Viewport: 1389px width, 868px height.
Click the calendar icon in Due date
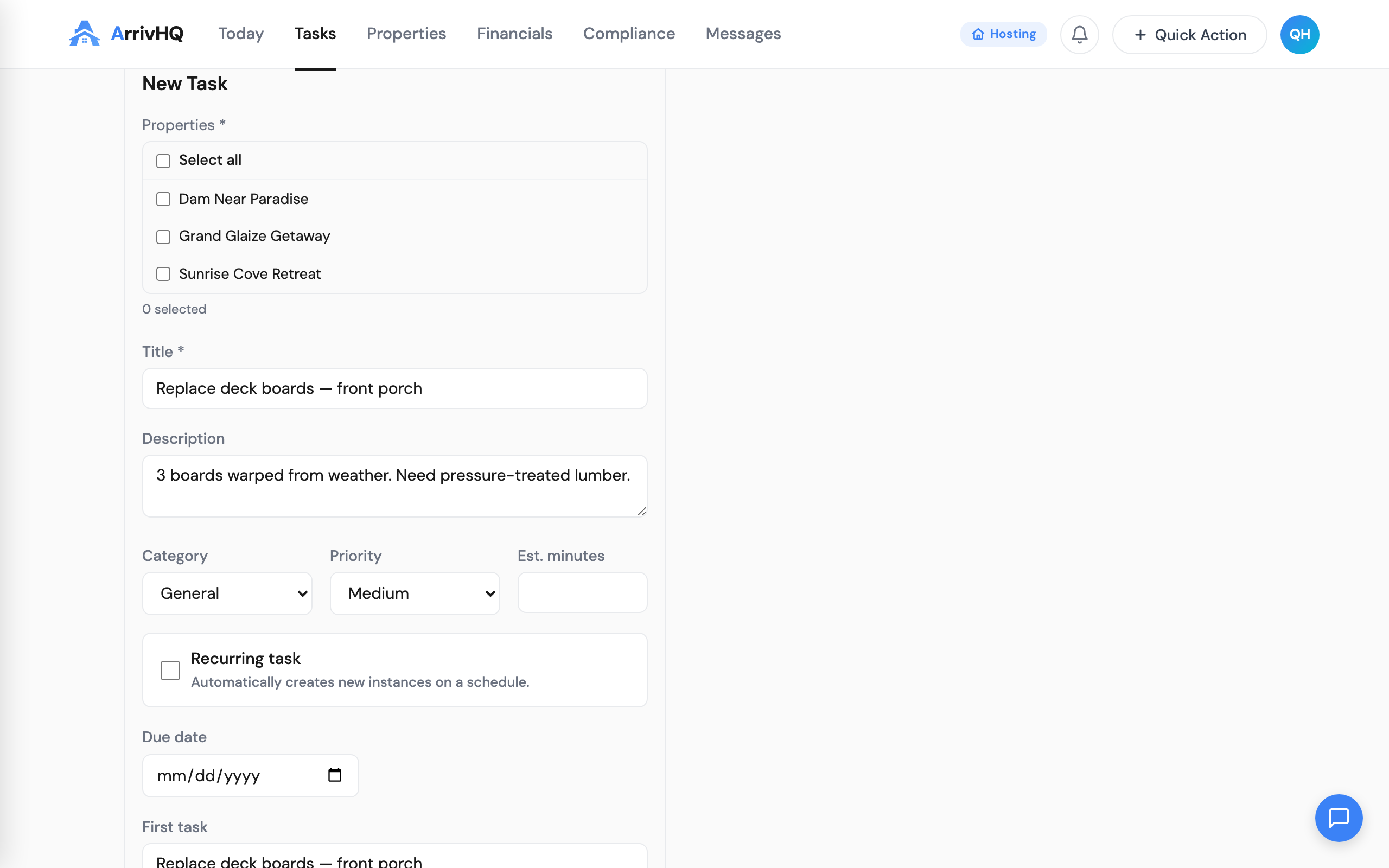tap(335, 775)
